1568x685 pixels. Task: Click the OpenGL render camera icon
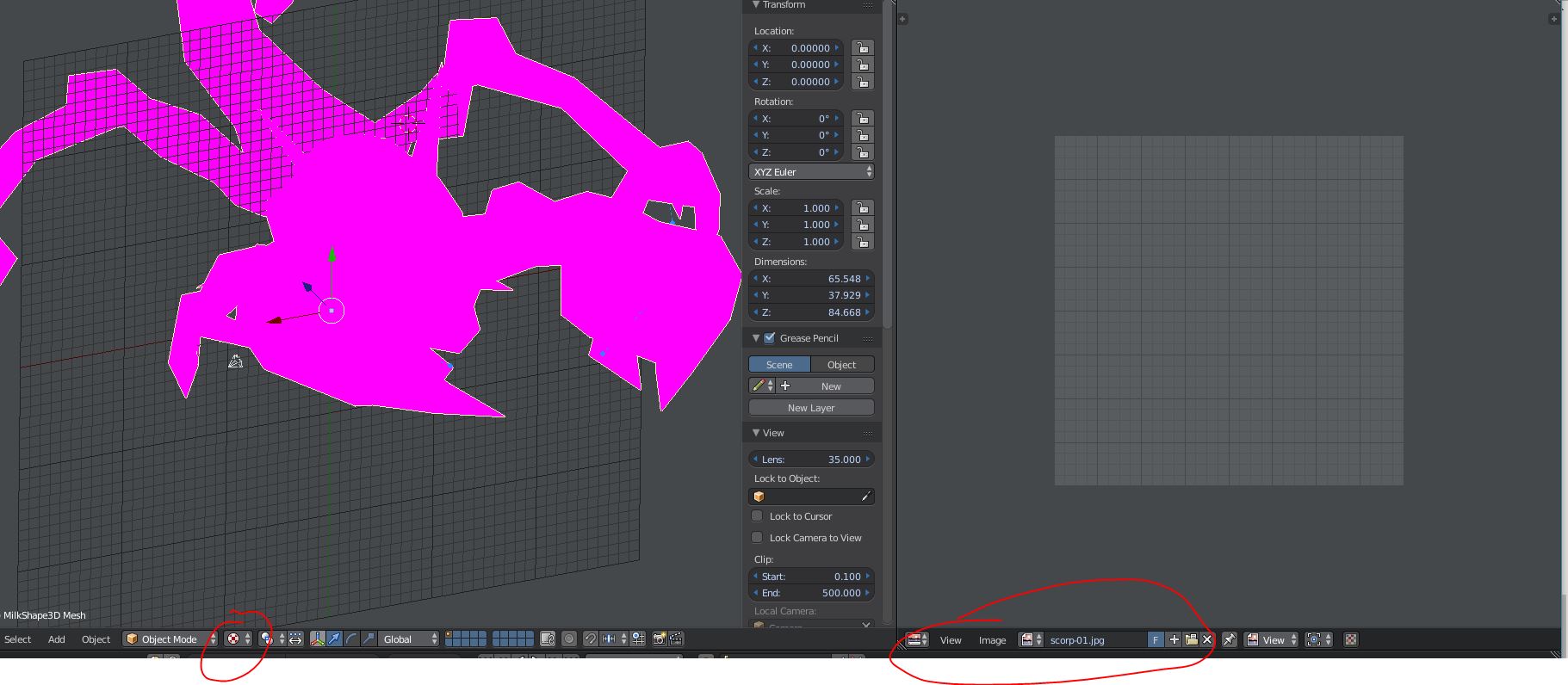(660, 639)
